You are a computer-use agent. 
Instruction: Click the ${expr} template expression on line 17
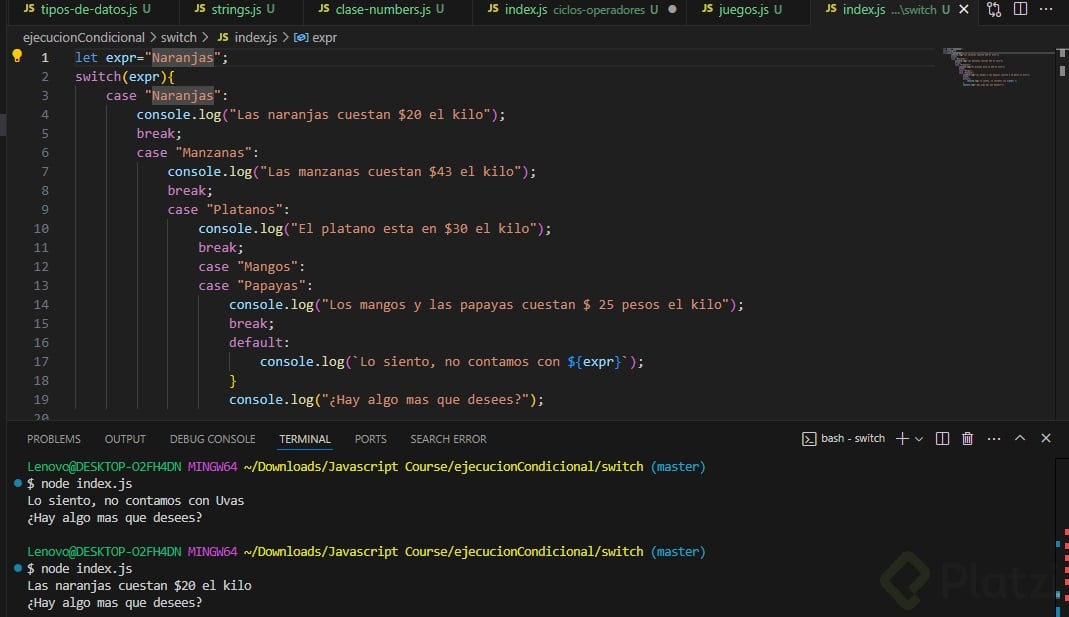pyautogui.click(x=594, y=361)
